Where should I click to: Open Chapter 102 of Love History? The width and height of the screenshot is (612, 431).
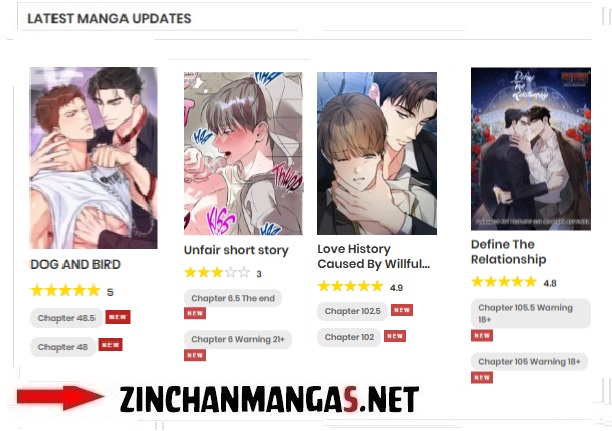coord(349,337)
